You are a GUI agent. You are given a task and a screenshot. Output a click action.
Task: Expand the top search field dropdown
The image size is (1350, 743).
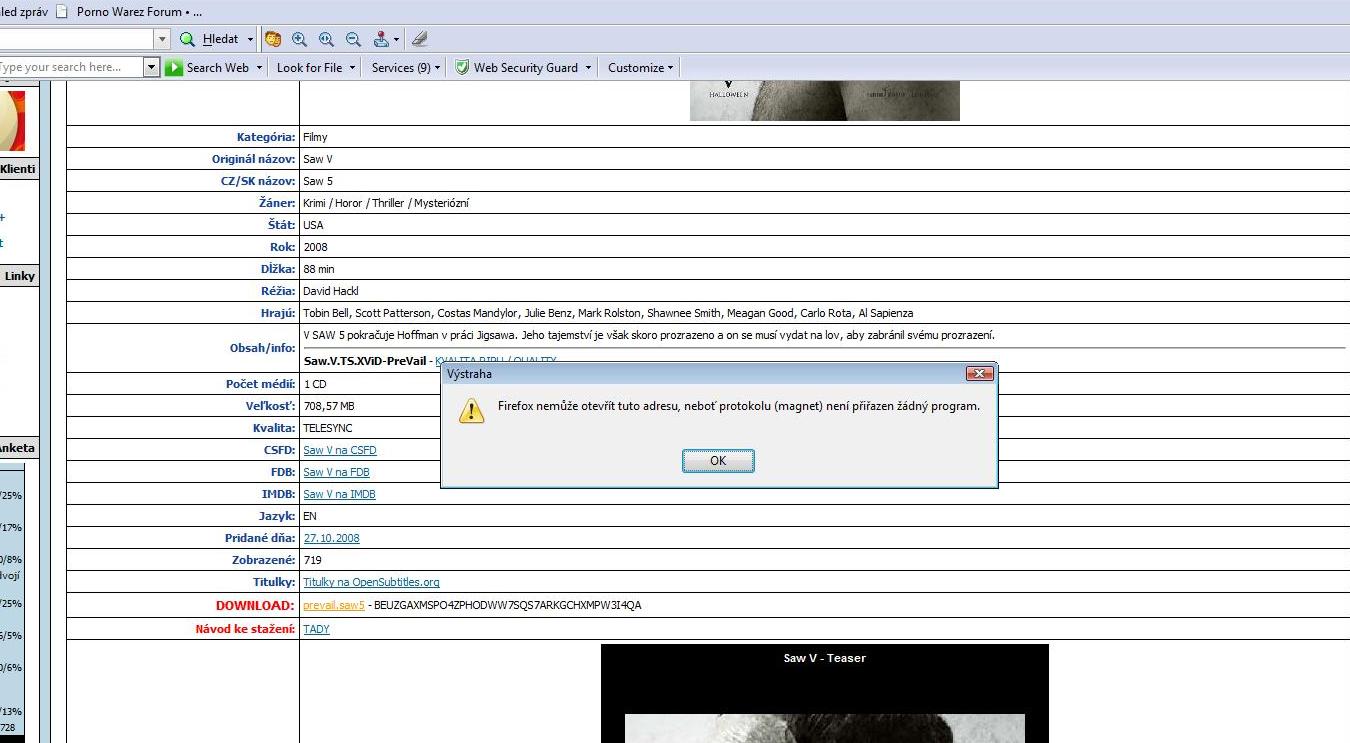coord(162,39)
